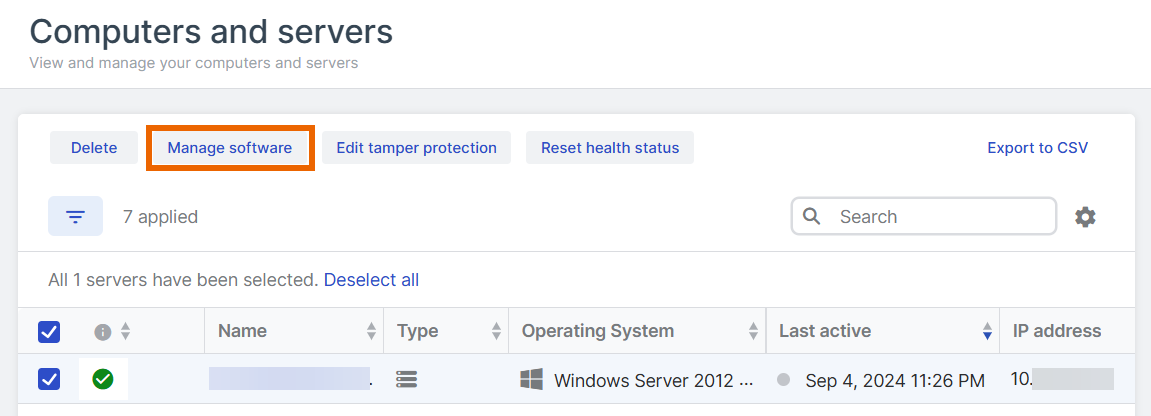The image size is (1151, 416).
Task: Click the green health status checkmark icon
Action: 102,379
